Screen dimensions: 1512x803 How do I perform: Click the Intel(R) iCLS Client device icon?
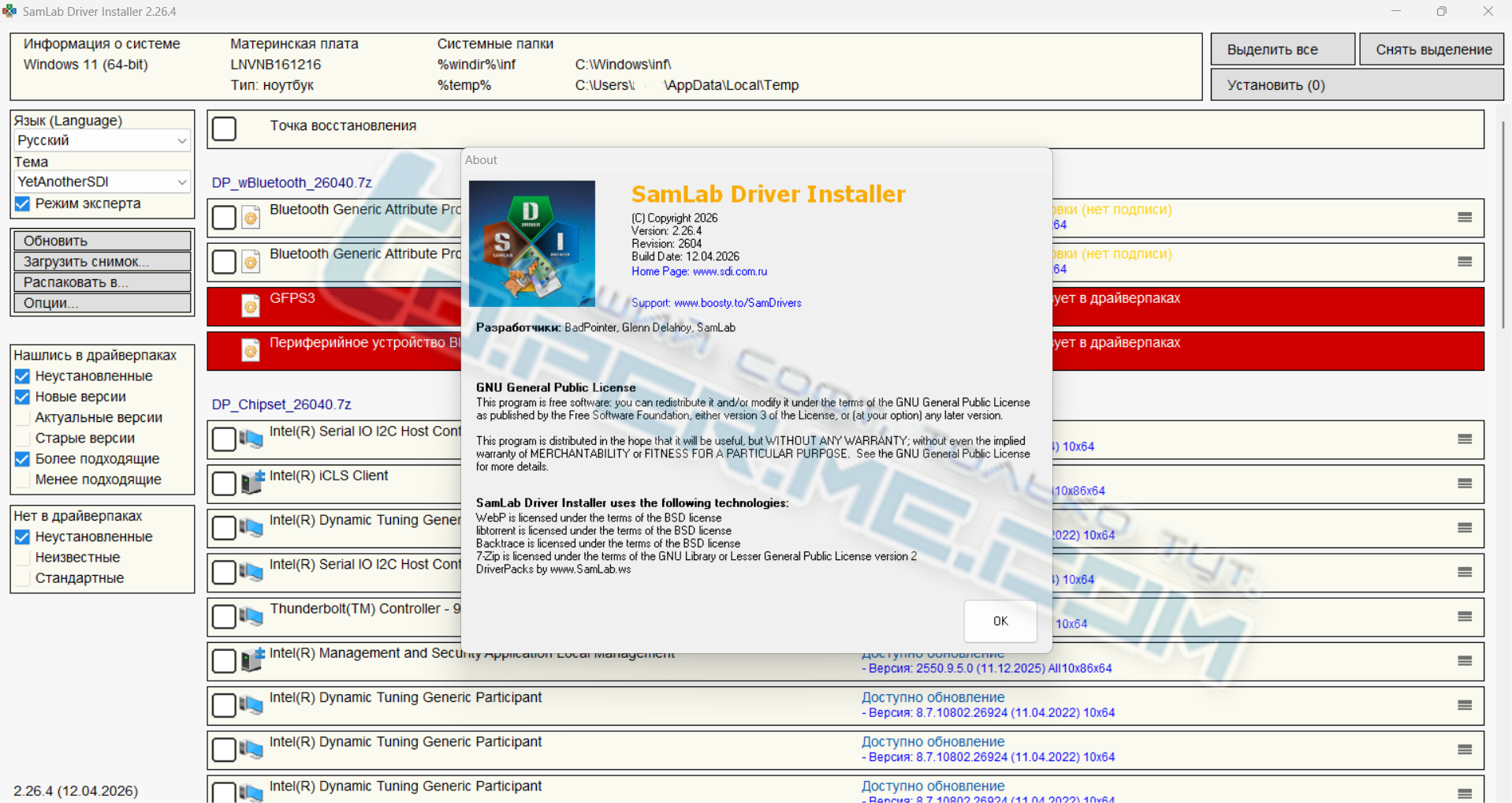click(x=251, y=483)
